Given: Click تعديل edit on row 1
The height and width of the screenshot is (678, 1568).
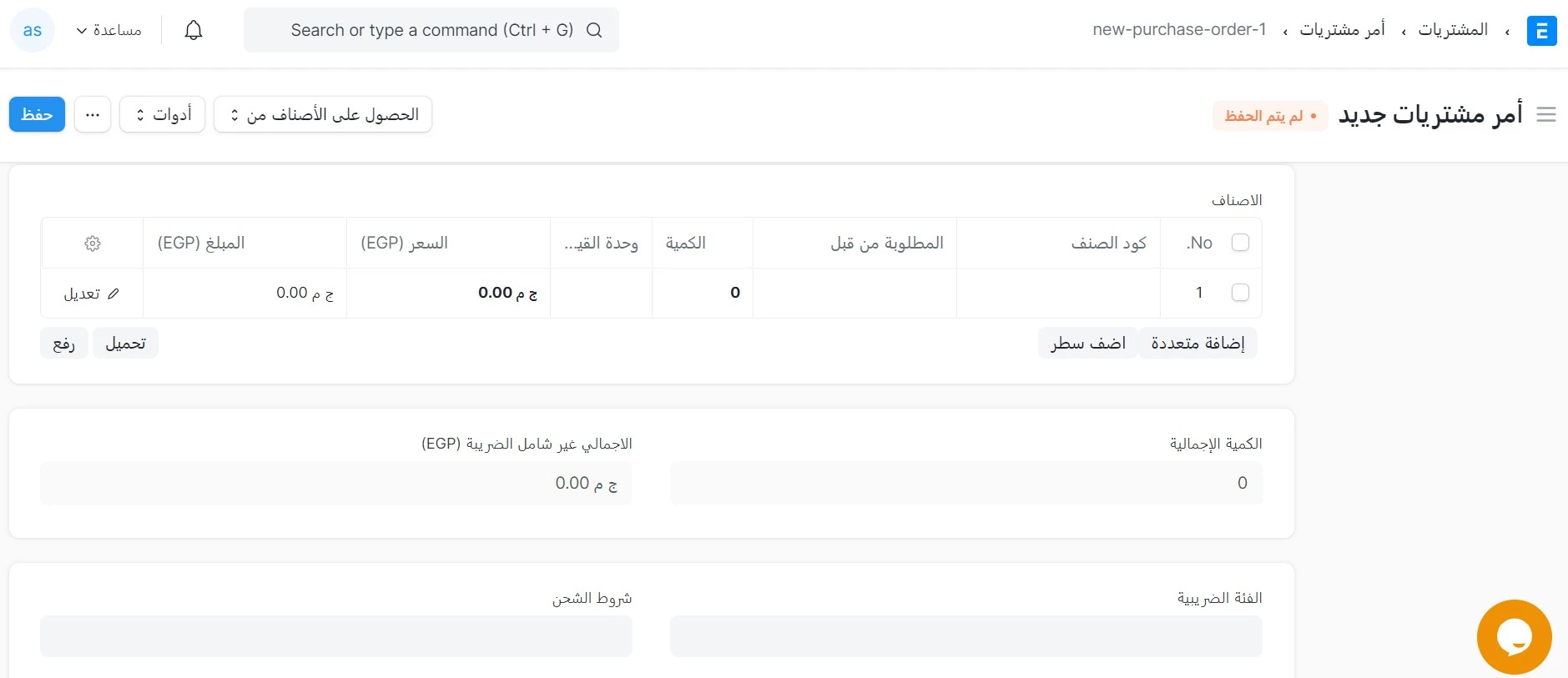Looking at the screenshot, I should pyautogui.click(x=92, y=294).
